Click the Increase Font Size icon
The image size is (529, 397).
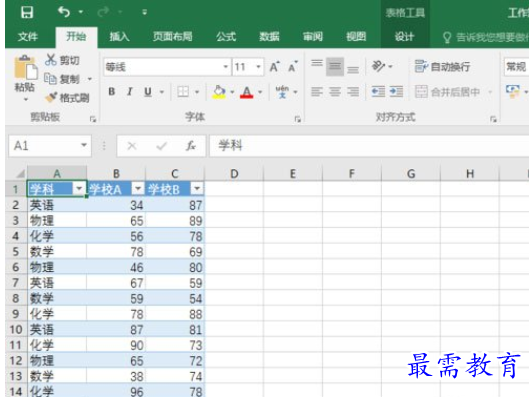[275, 67]
